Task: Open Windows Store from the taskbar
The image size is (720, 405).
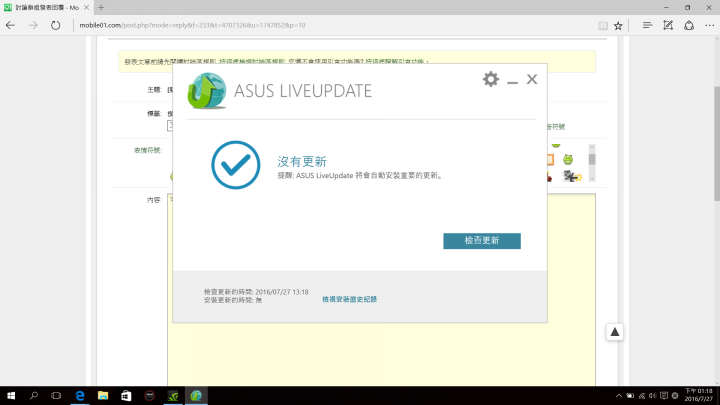Action: pyautogui.click(x=126, y=395)
